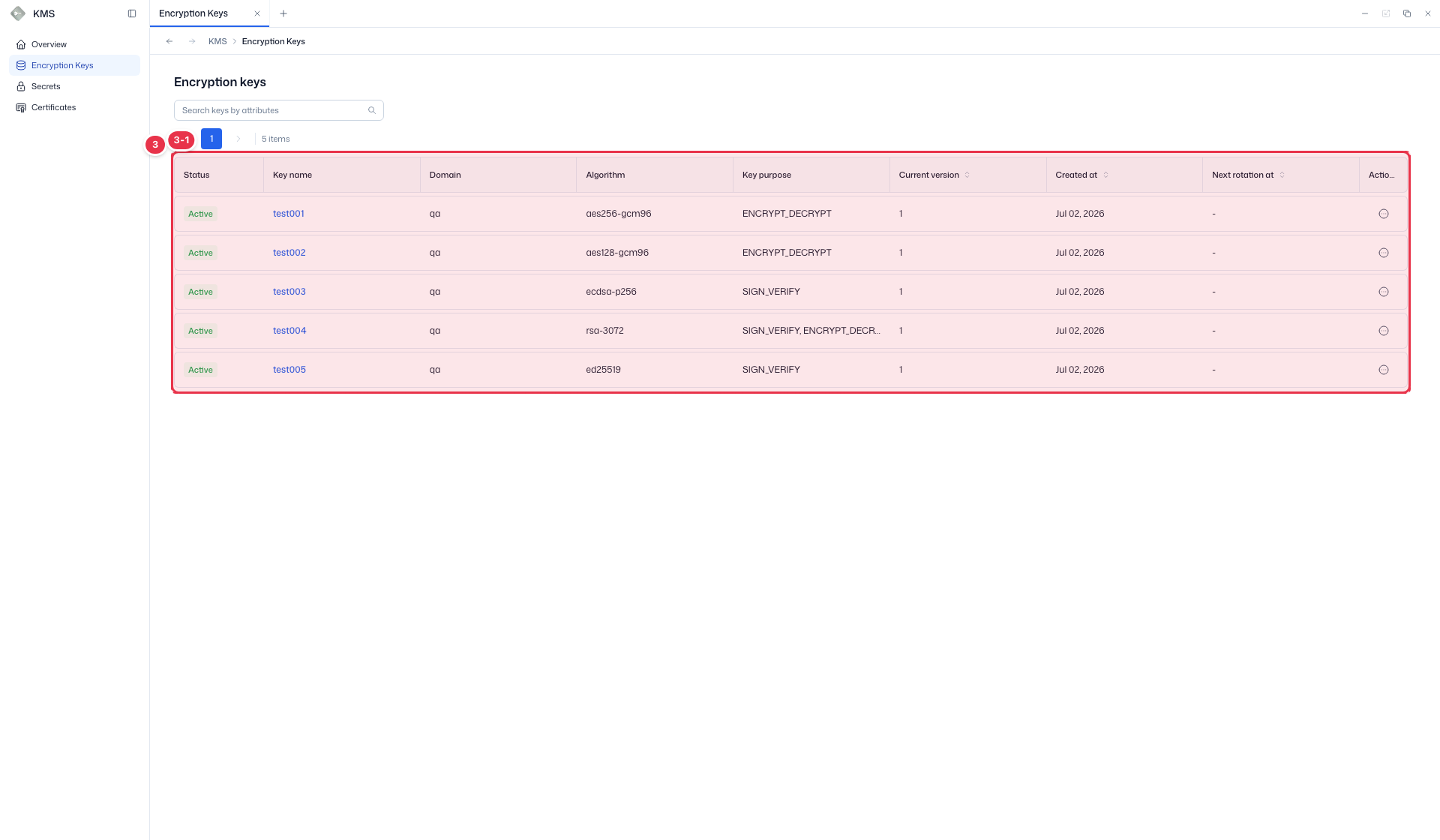Screen dimensions: 1440x840
Task: Open key test004 link
Action: tap(289, 331)
